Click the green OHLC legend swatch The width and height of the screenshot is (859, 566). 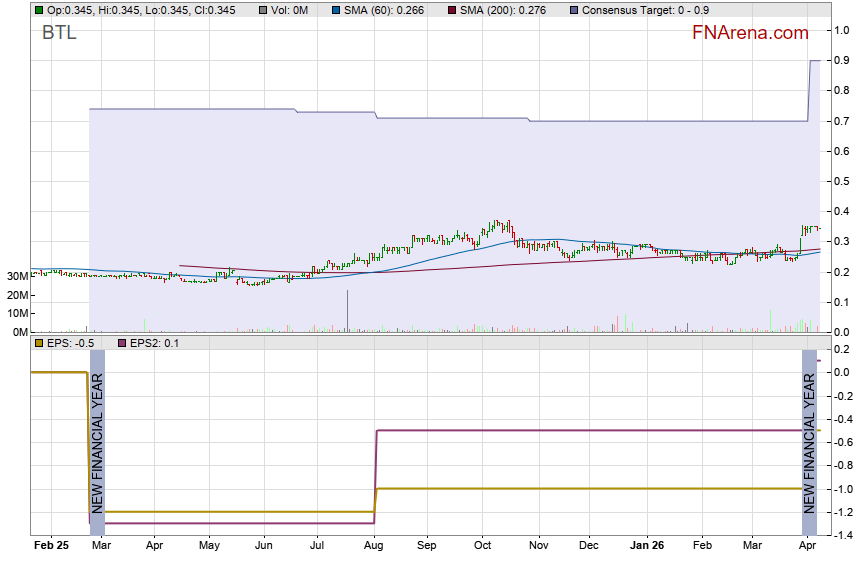coord(39,10)
